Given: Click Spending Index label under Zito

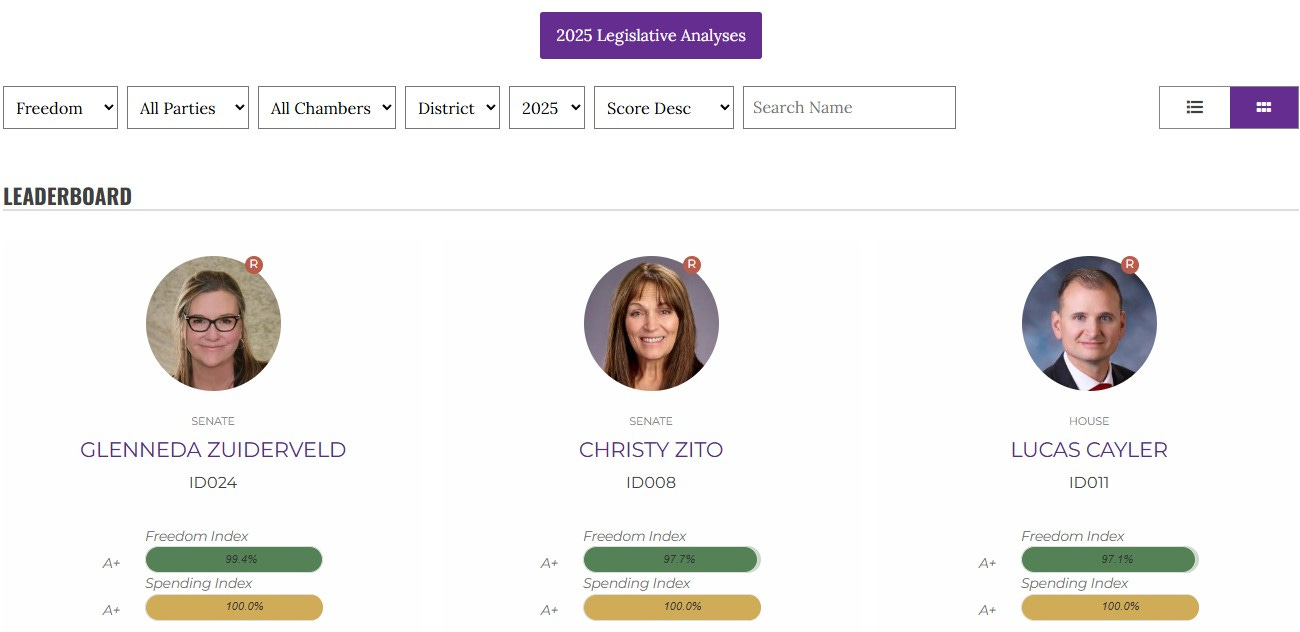Looking at the screenshot, I should tap(637, 583).
